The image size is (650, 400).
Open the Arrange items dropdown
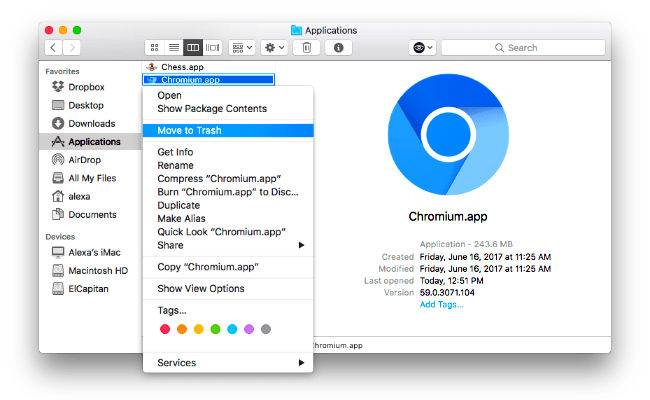pos(242,47)
